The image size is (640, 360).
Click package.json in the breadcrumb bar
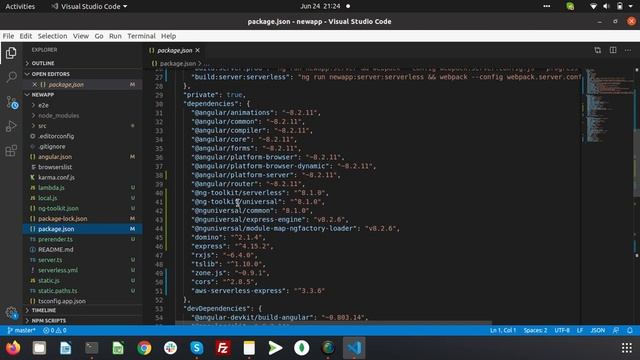click(x=178, y=64)
